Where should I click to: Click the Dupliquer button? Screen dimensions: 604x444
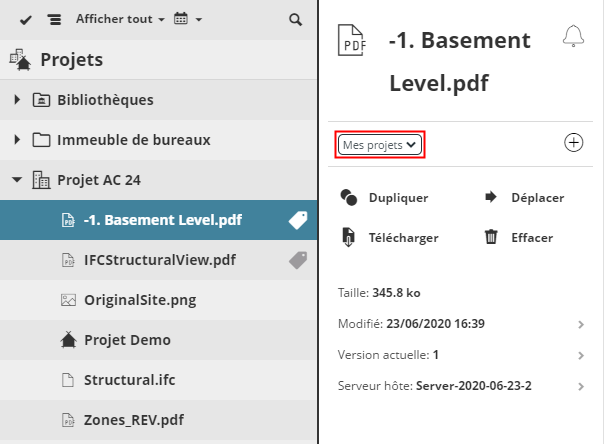385,197
